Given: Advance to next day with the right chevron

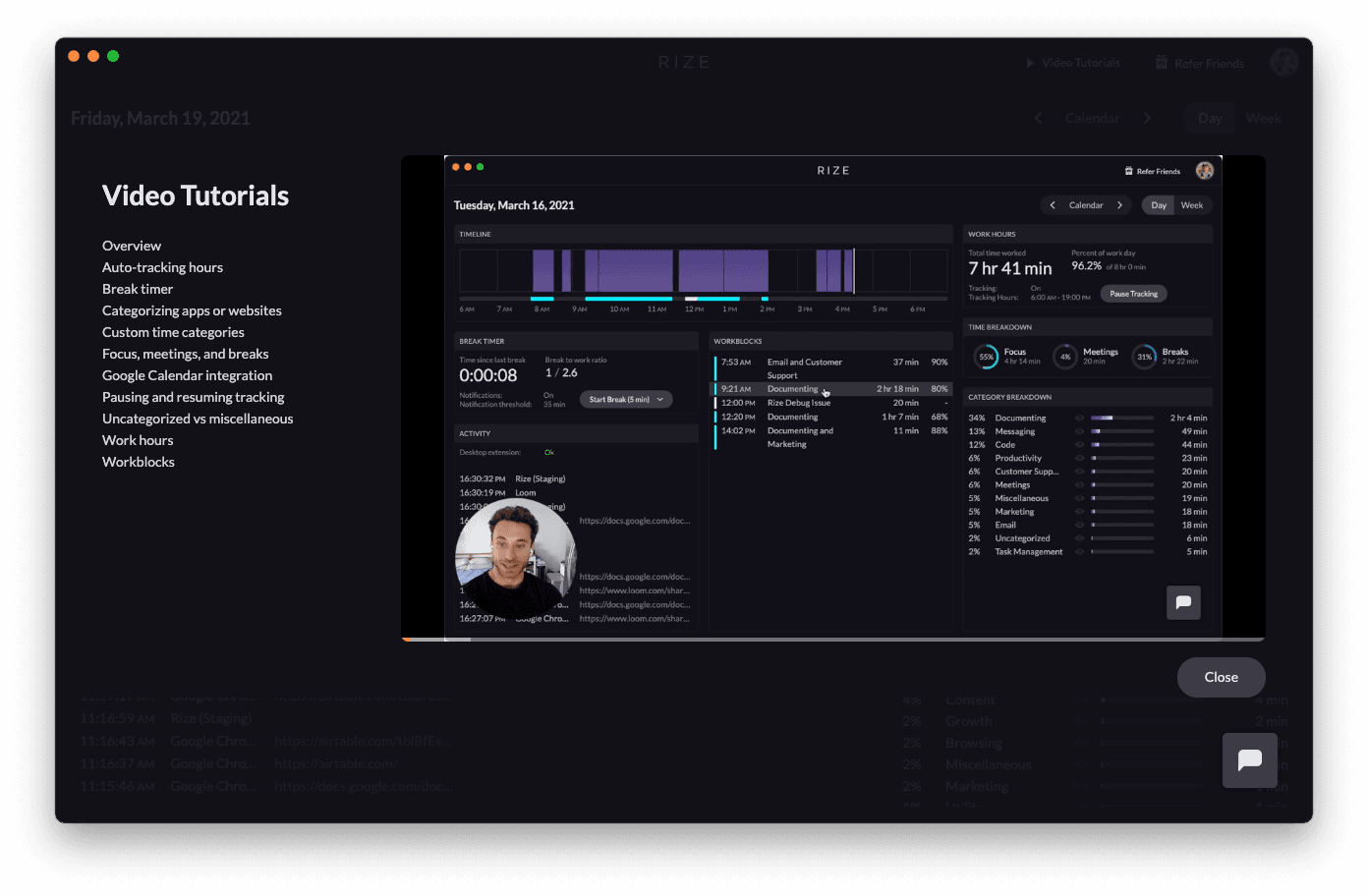Looking at the screenshot, I should click(x=1147, y=117).
